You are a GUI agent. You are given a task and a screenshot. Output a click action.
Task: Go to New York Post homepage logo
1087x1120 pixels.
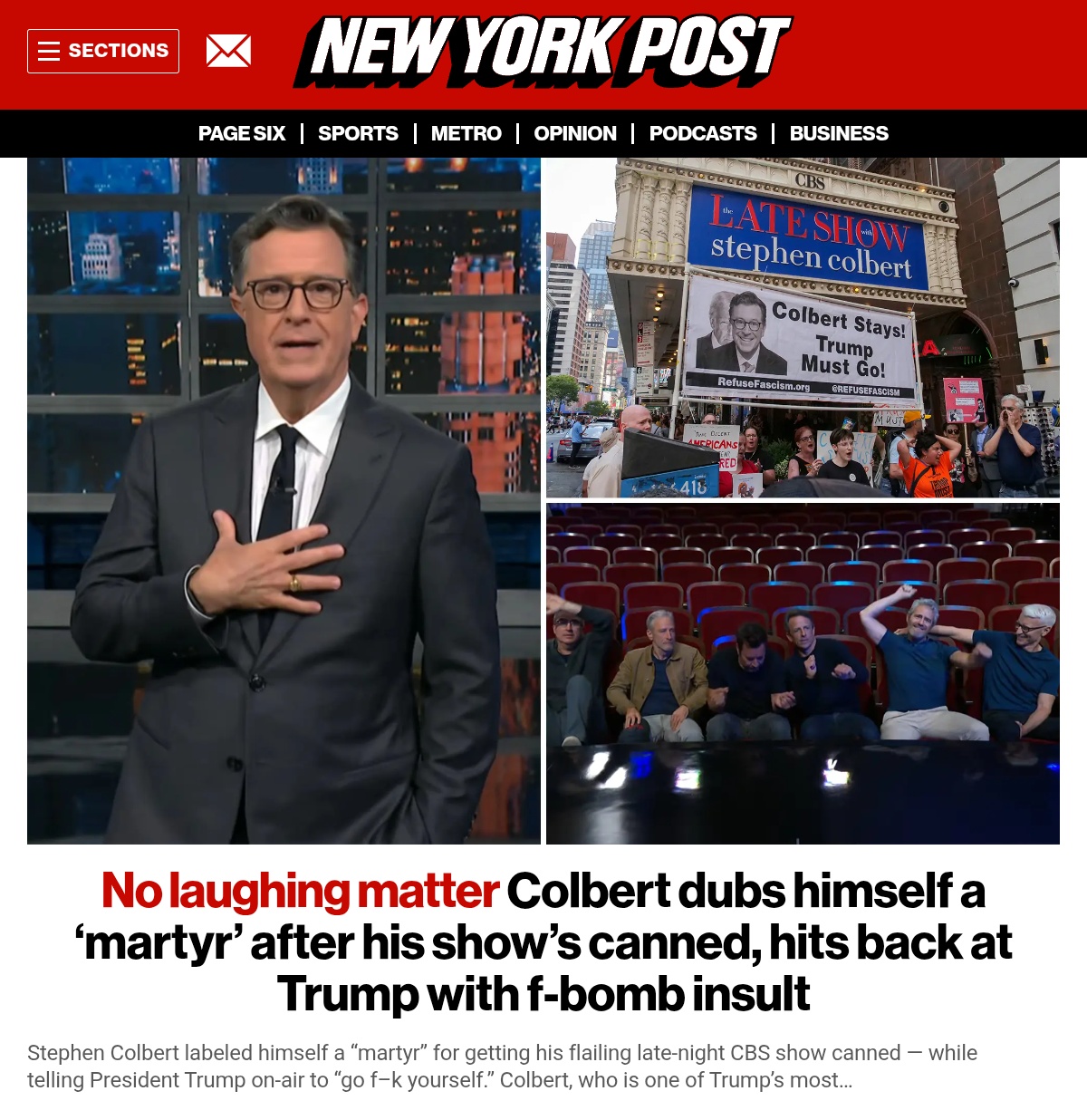tap(543, 51)
